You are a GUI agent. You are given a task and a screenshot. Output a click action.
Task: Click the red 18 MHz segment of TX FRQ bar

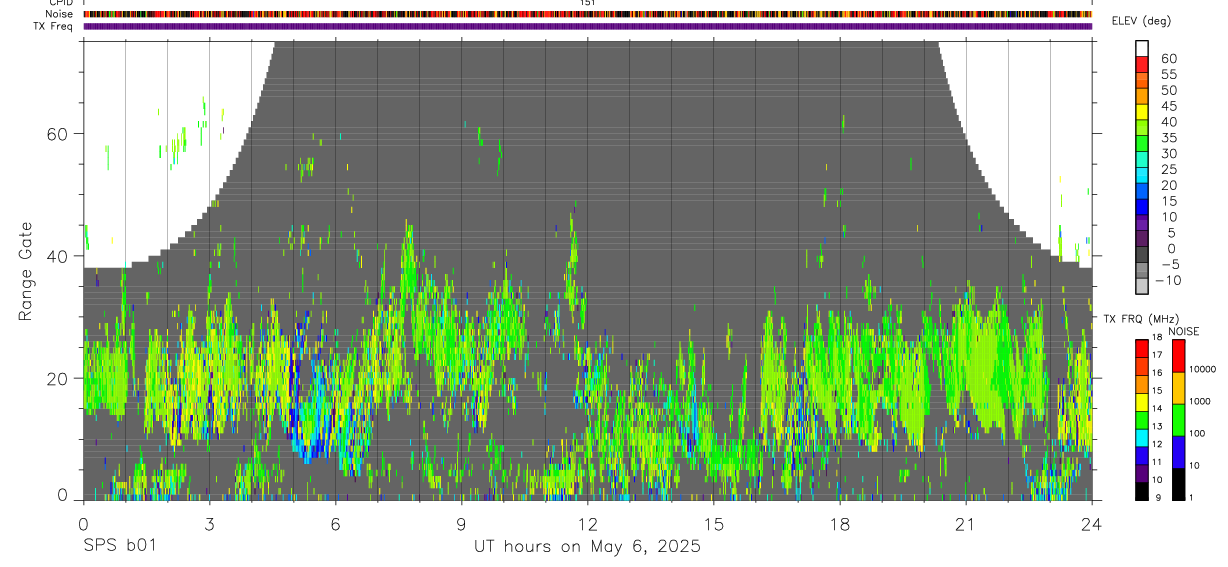(x=1142, y=348)
